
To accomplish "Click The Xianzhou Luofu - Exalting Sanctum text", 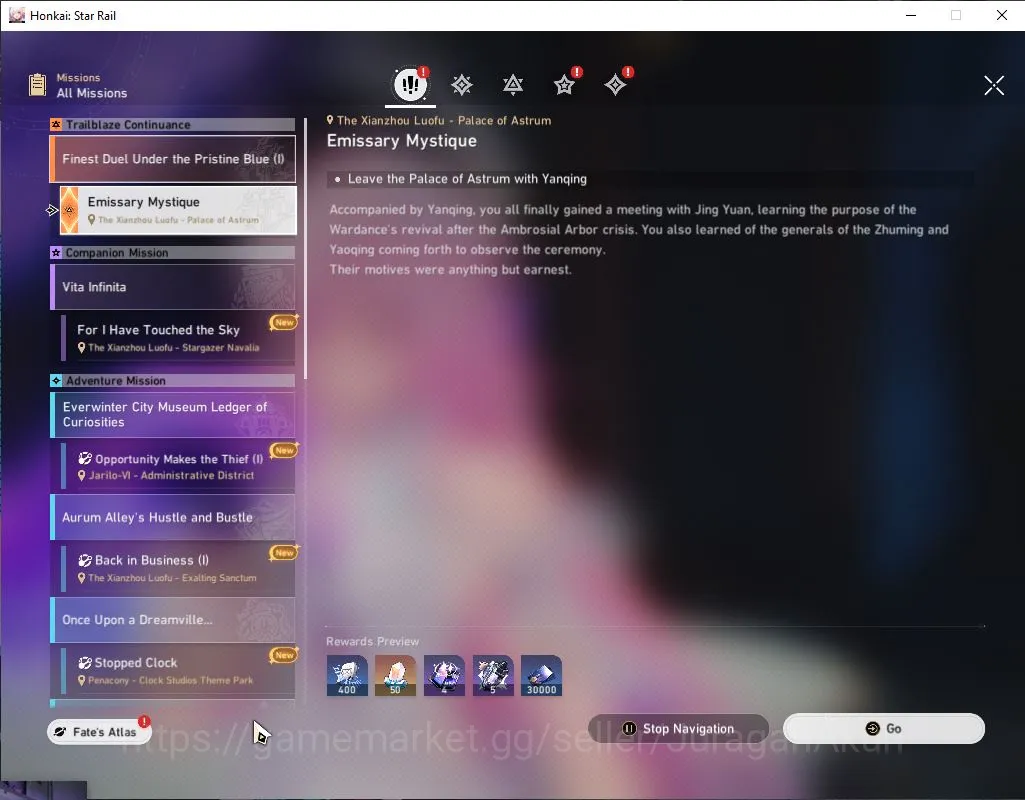I will click(x=172, y=578).
